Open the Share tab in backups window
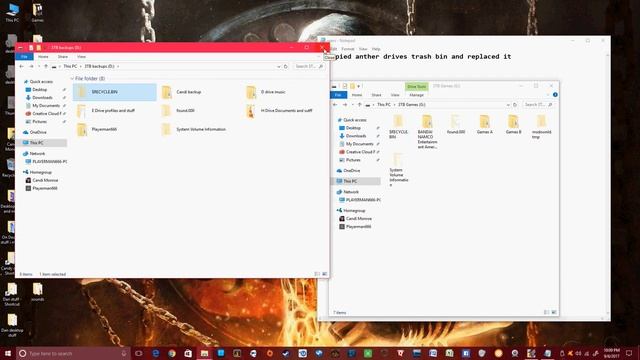This screenshot has height=360, width=640. tap(62, 57)
